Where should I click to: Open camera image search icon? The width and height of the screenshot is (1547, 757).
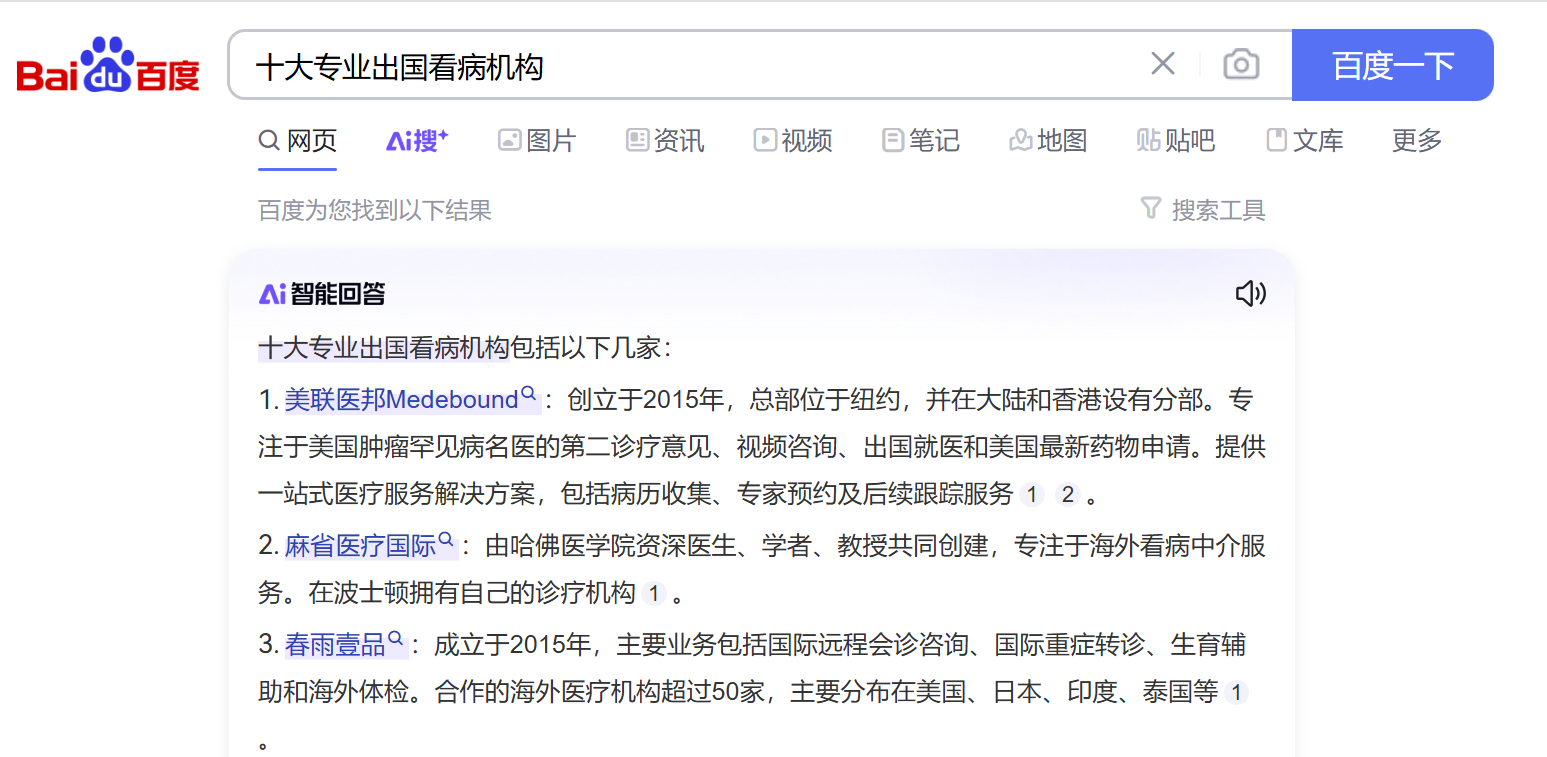click(1241, 65)
